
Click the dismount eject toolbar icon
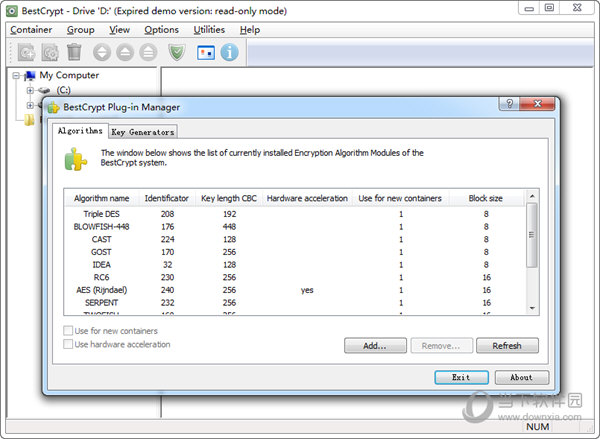(125, 52)
